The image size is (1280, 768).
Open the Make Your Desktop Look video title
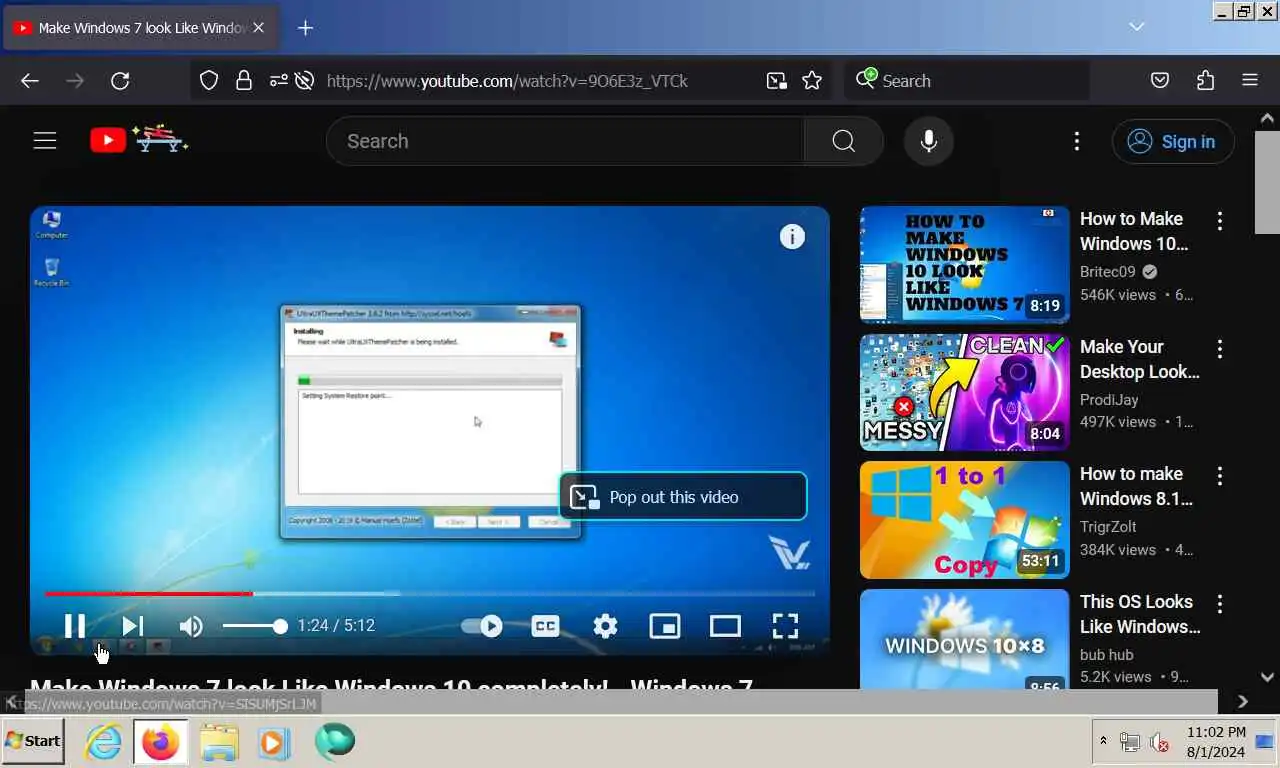click(x=1140, y=359)
